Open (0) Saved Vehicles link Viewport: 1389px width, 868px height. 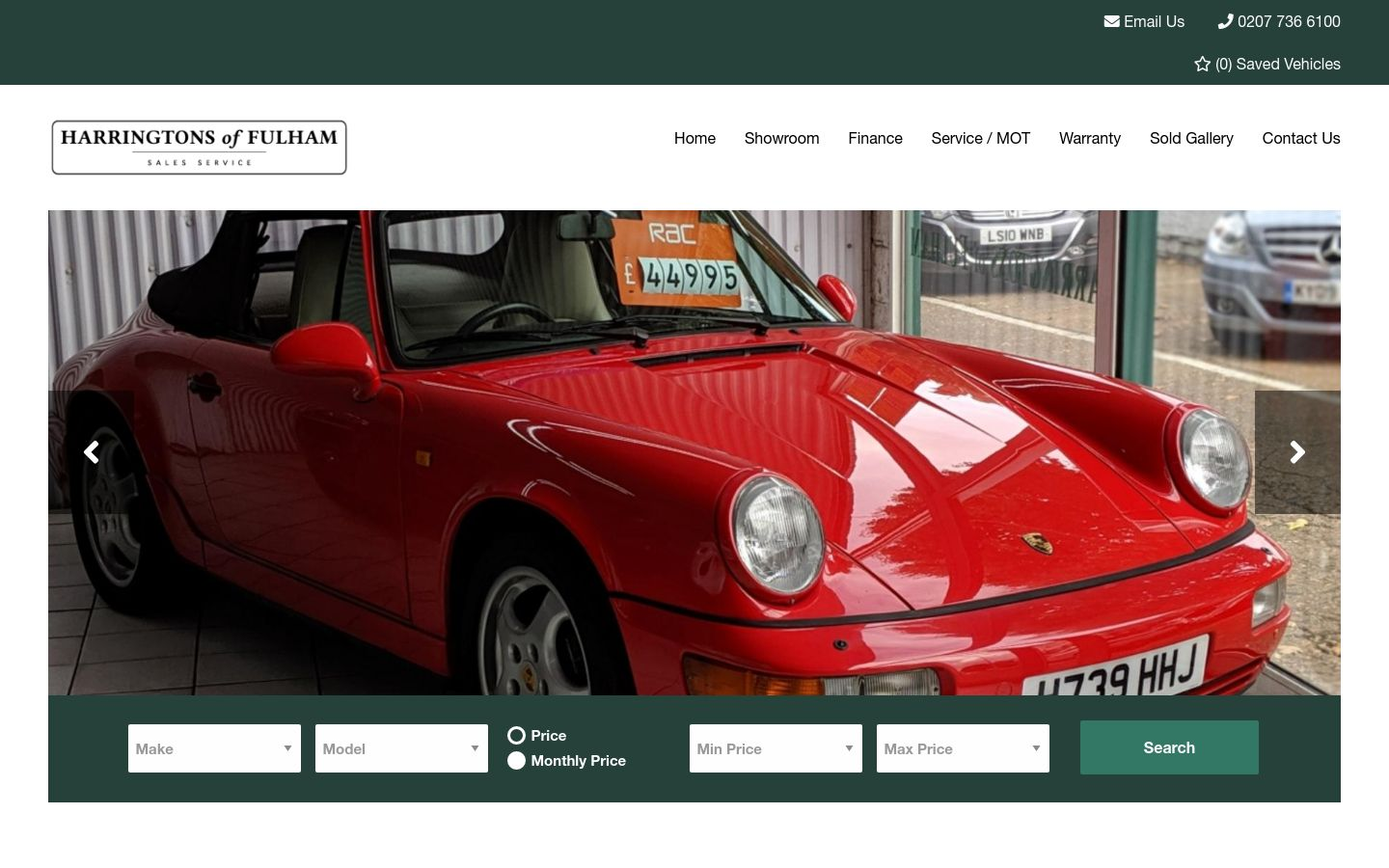coord(1267,64)
